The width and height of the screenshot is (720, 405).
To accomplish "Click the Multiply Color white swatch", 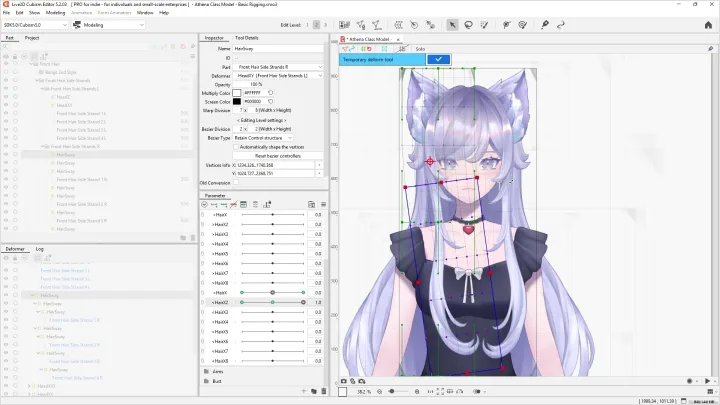I will 236,93.
